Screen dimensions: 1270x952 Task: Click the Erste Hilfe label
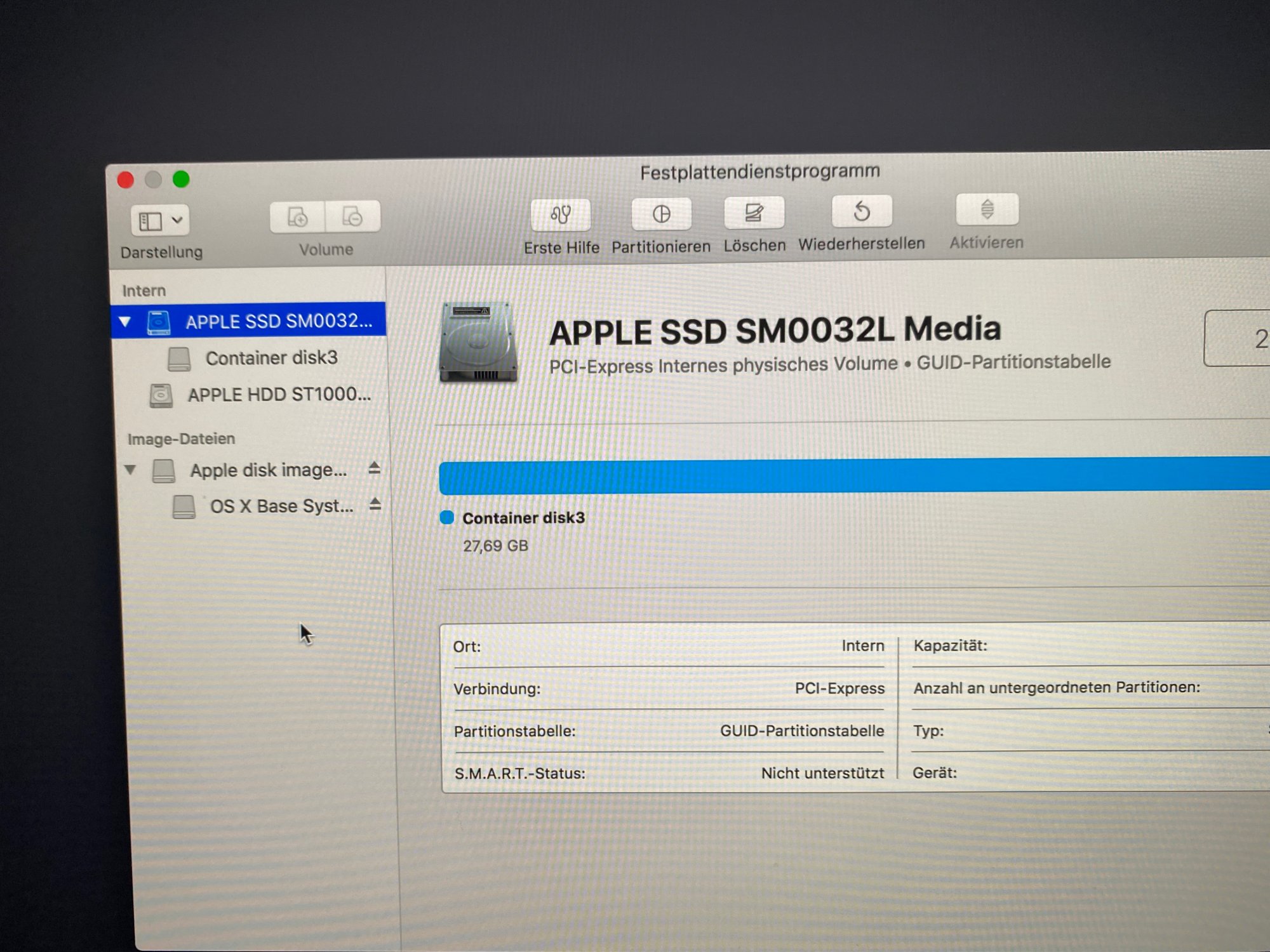(561, 248)
